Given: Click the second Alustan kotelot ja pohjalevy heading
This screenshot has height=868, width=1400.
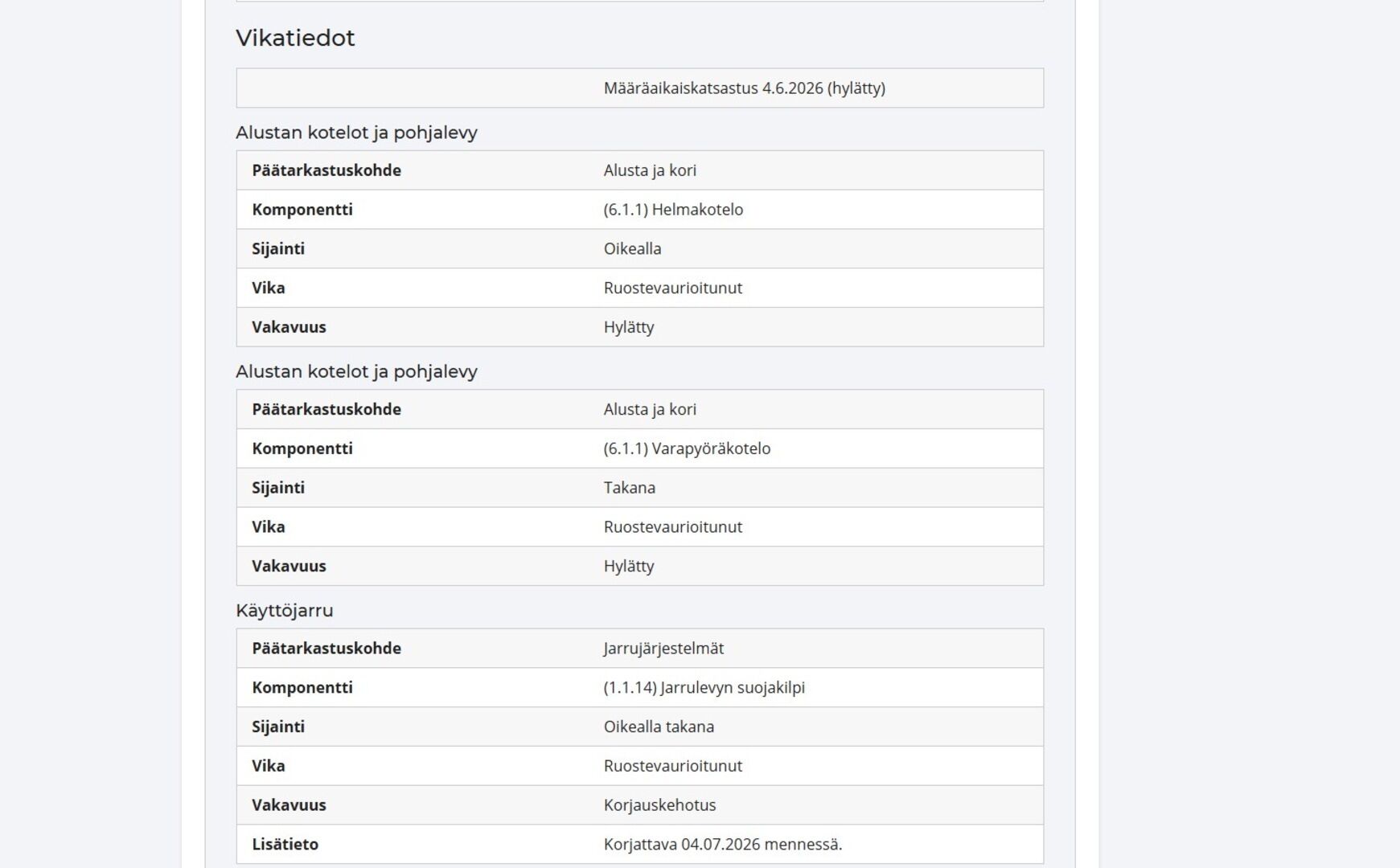Looking at the screenshot, I should 356,371.
